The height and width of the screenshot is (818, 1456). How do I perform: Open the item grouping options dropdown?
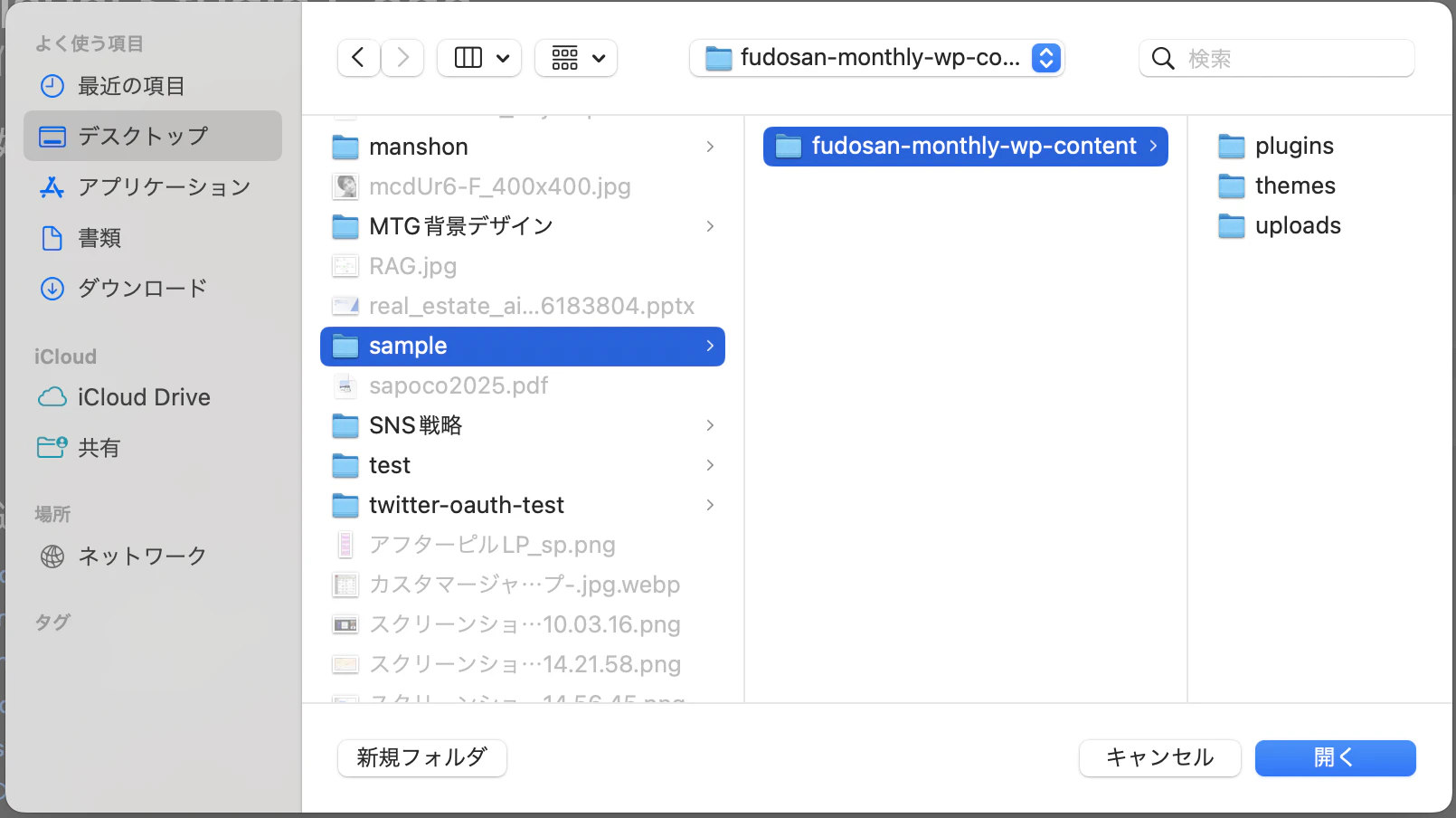576,58
